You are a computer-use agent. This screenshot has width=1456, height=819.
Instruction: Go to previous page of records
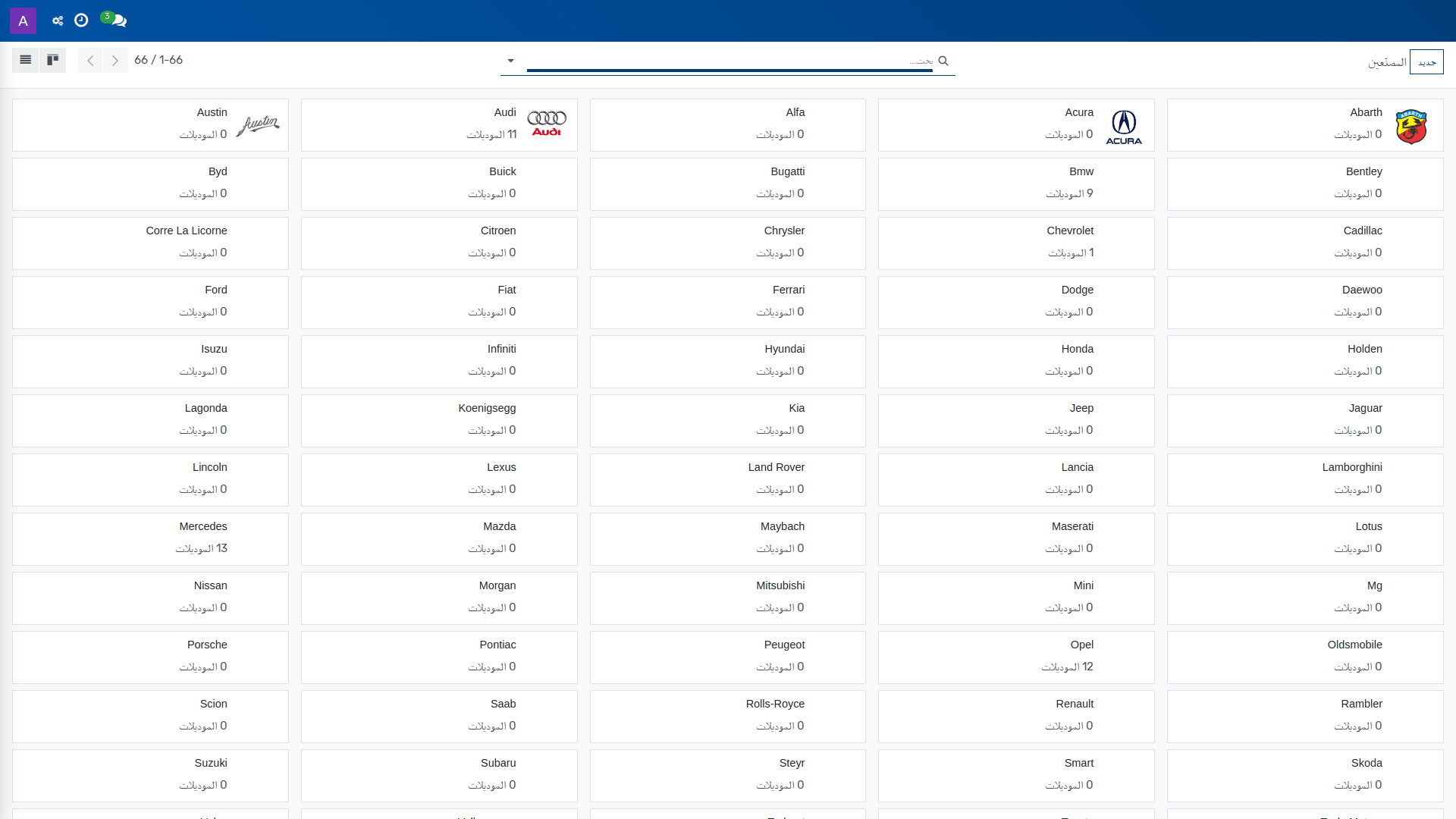tap(90, 61)
